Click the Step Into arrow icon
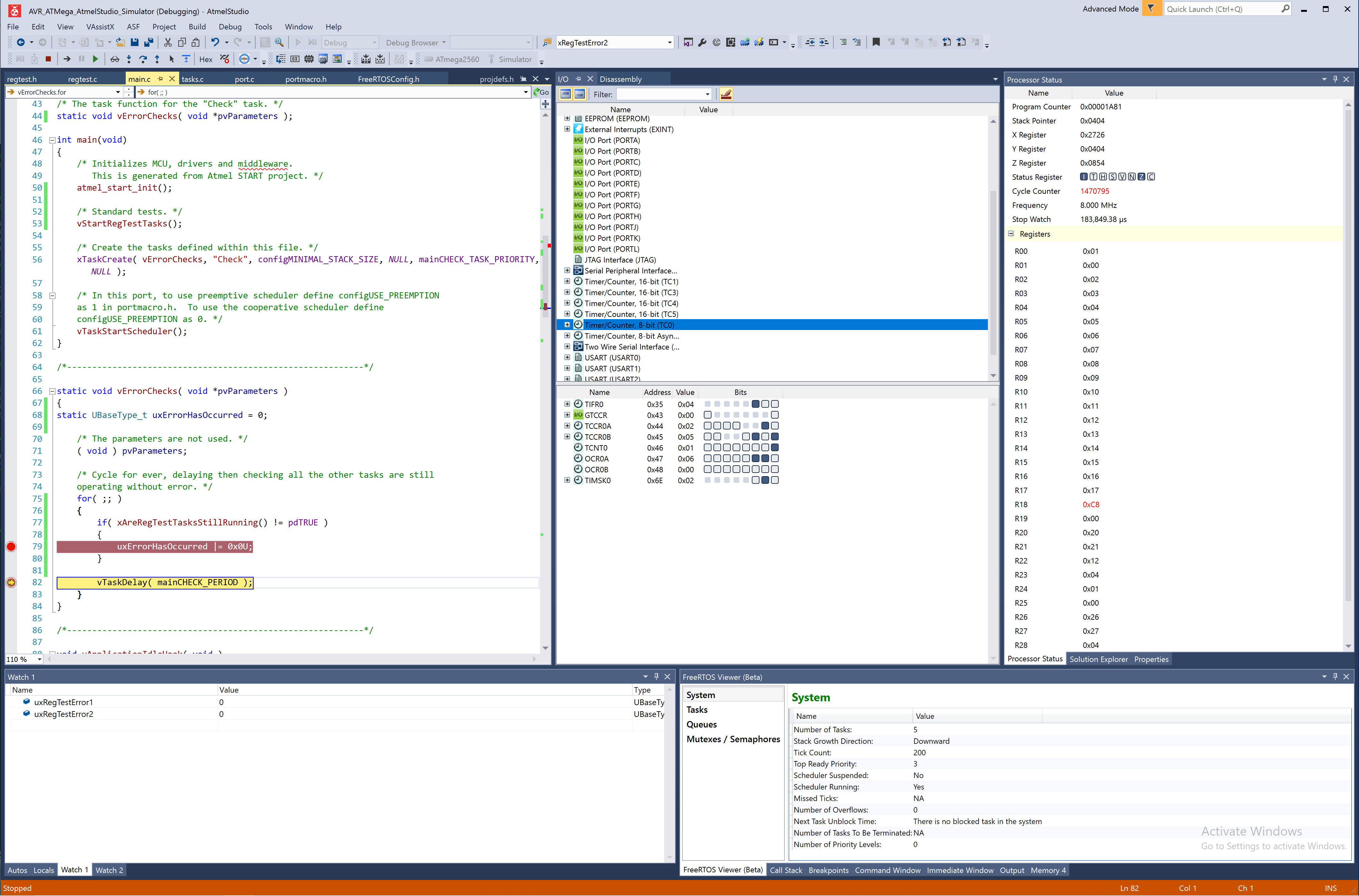 (129, 59)
